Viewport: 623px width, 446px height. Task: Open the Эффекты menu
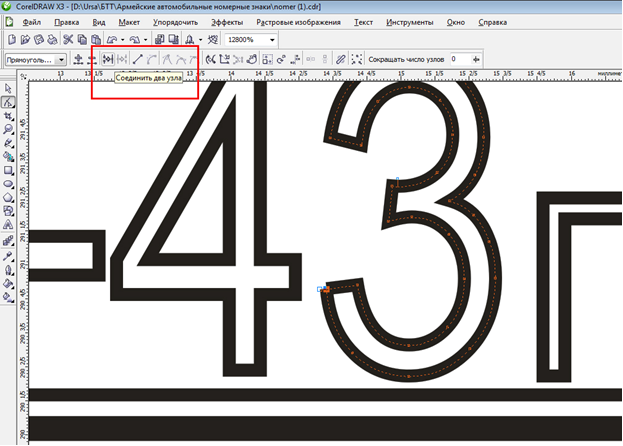[x=227, y=22]
